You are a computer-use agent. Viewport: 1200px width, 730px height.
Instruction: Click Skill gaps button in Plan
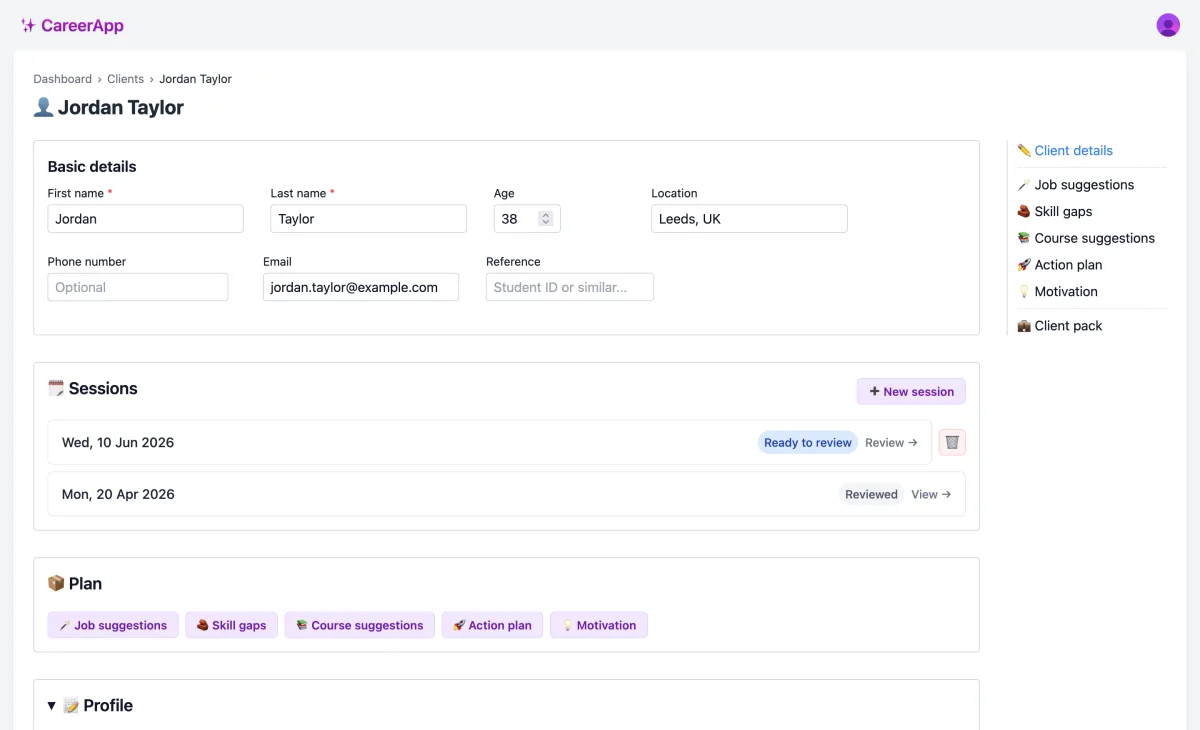232,625
